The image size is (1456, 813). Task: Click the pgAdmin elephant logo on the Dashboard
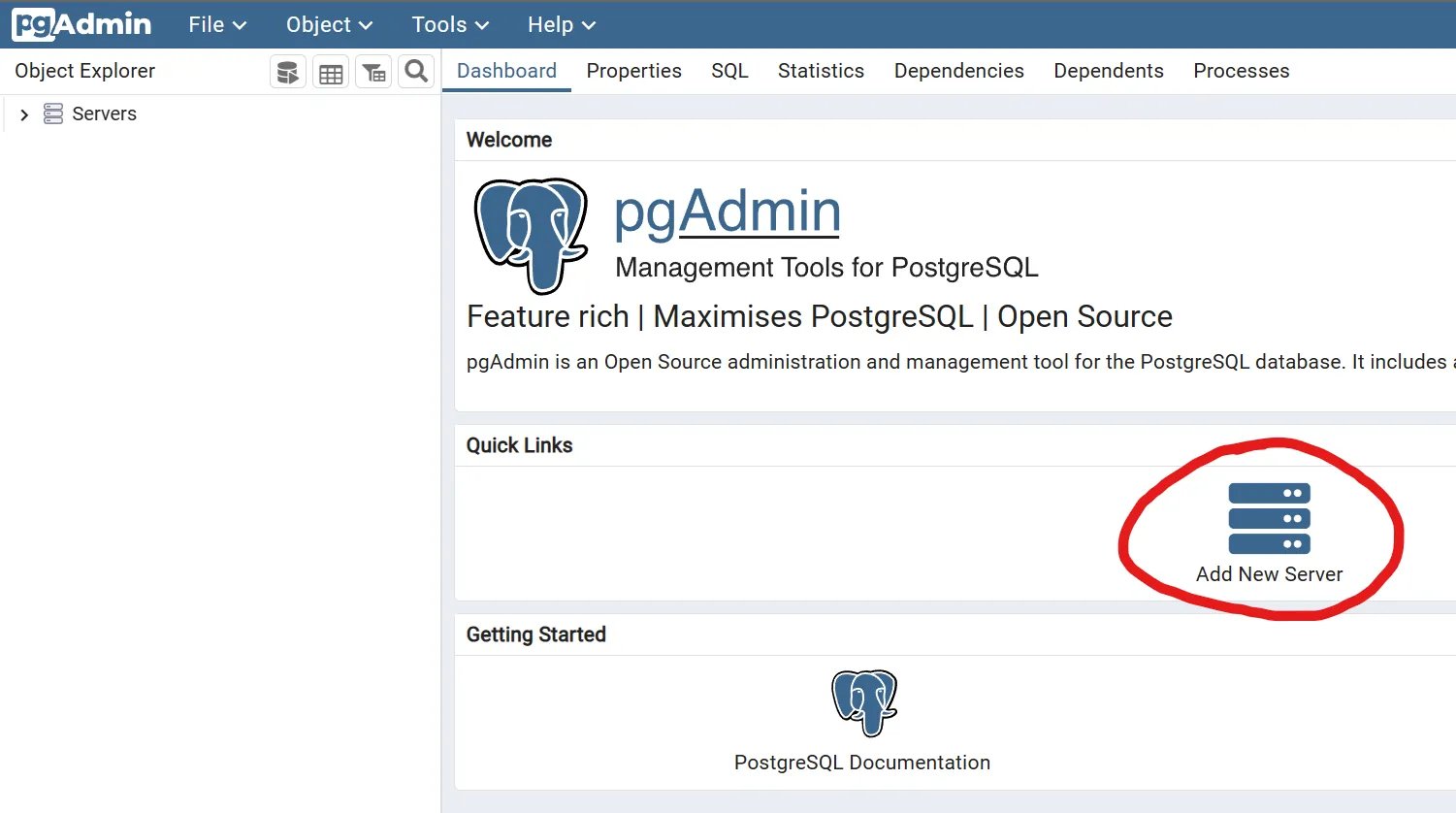pyautogui.click(x=531, y=234)
